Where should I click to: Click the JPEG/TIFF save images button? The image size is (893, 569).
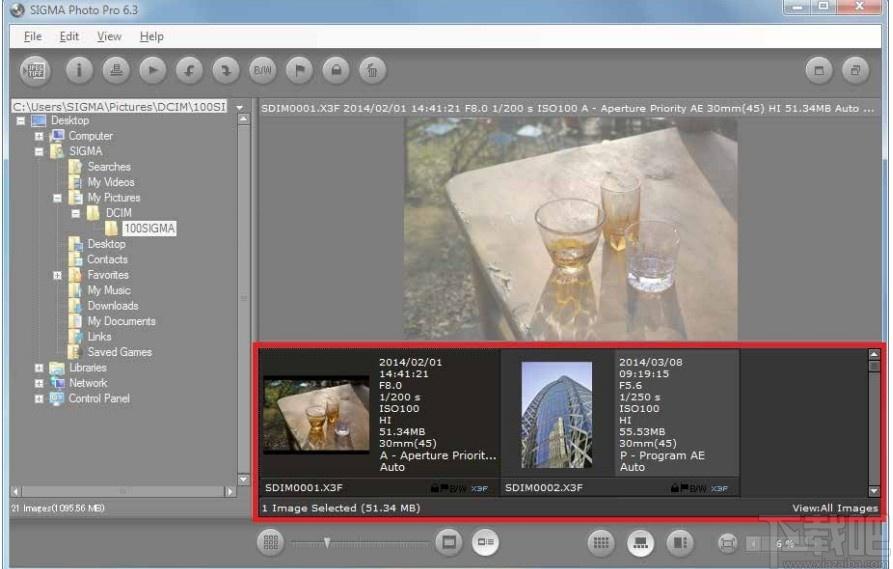pyautogui.click(x=35, y=71)
